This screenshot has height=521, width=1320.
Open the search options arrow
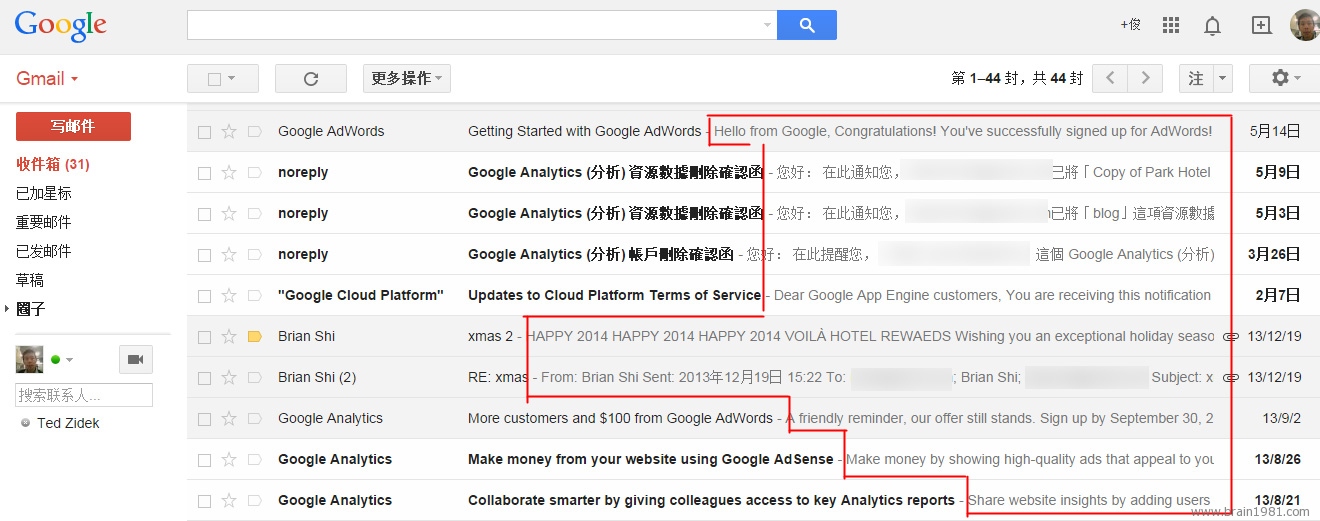tap(767, 25)
